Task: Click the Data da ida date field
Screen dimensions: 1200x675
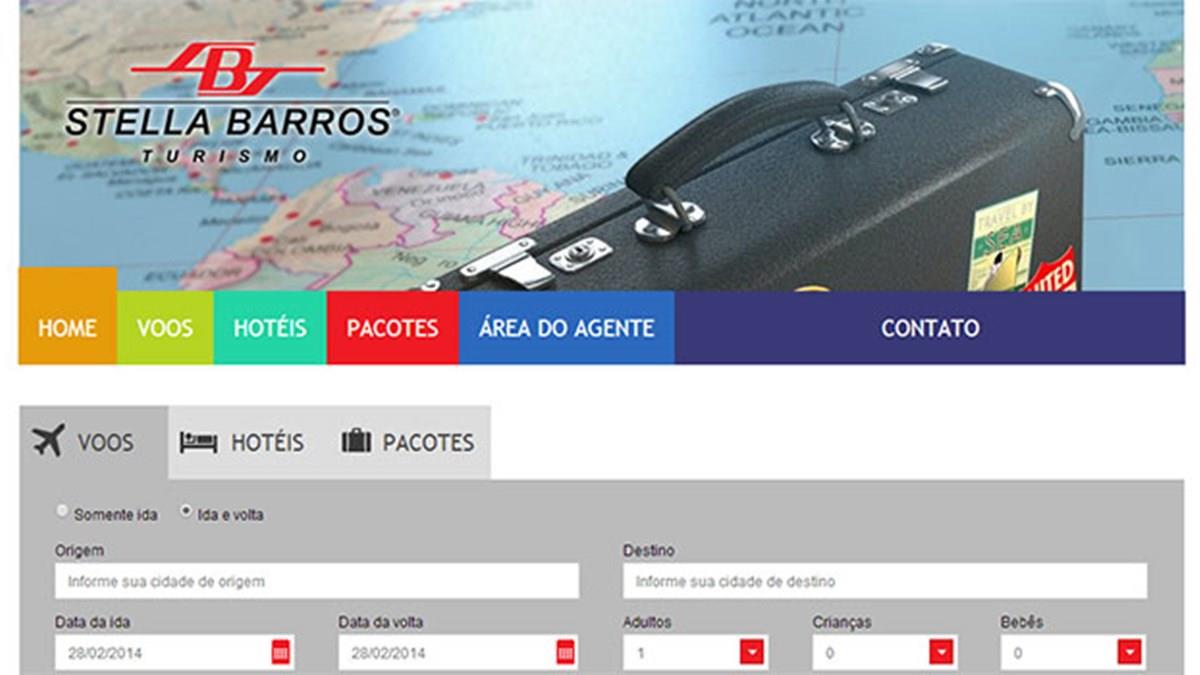Action: coord(160,653)
